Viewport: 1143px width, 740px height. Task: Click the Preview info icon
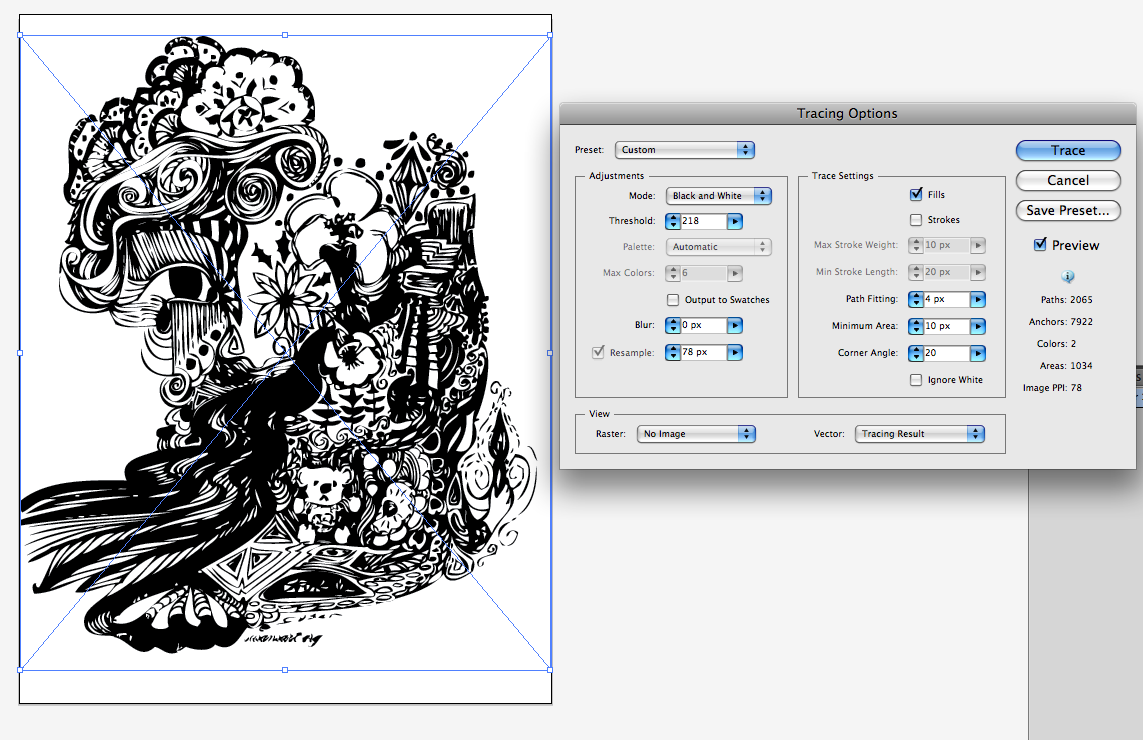(1068, 276)
